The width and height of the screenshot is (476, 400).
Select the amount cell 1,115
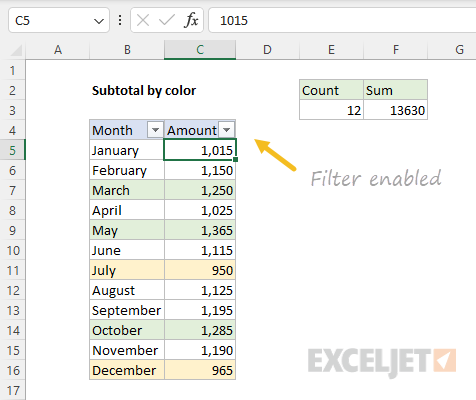pyautogui.click(x=200, y=250)
